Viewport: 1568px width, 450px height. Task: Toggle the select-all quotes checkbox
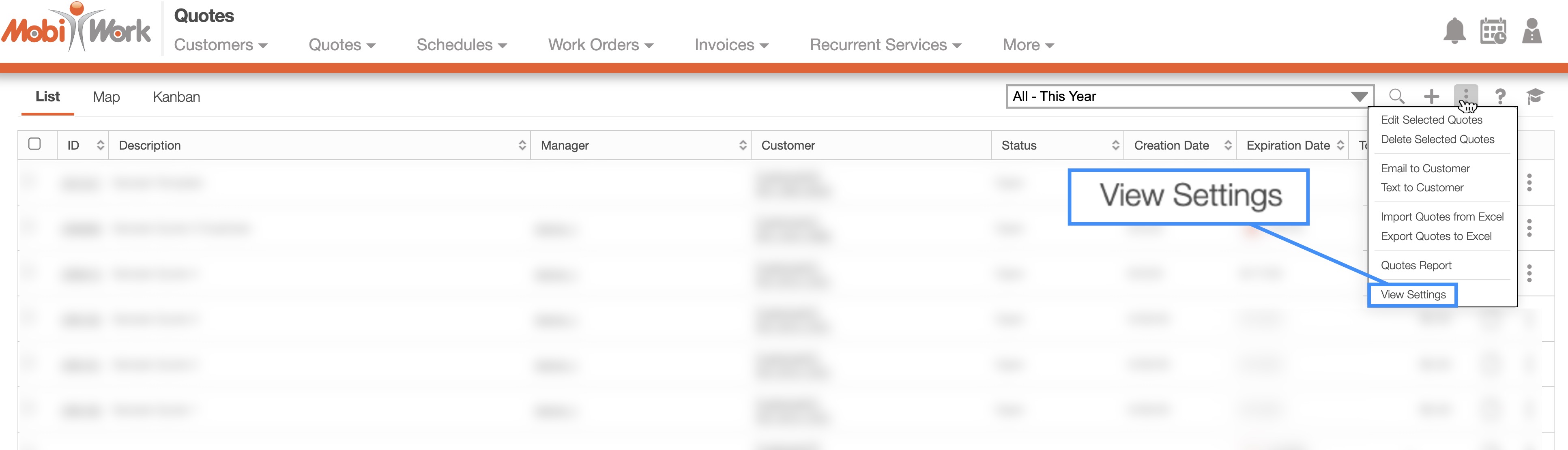point(35,144)
